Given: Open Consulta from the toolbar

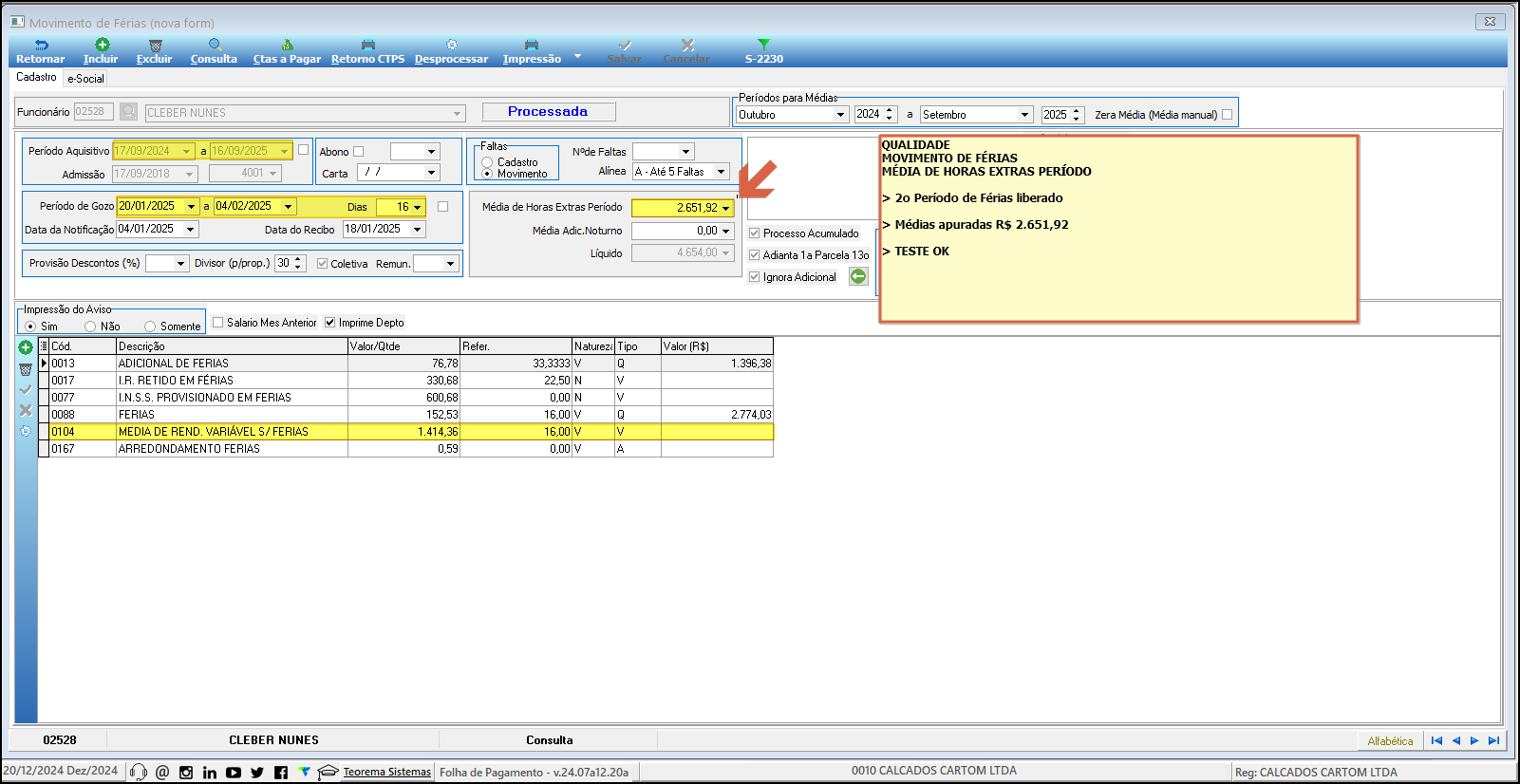Looking at the screenshot, I should point(214,51).
